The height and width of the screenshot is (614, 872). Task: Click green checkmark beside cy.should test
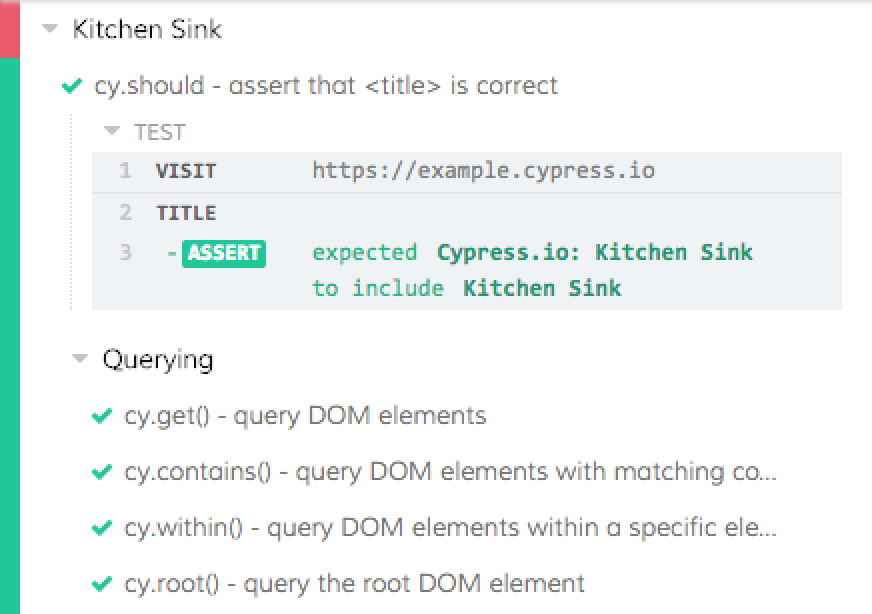71,87
